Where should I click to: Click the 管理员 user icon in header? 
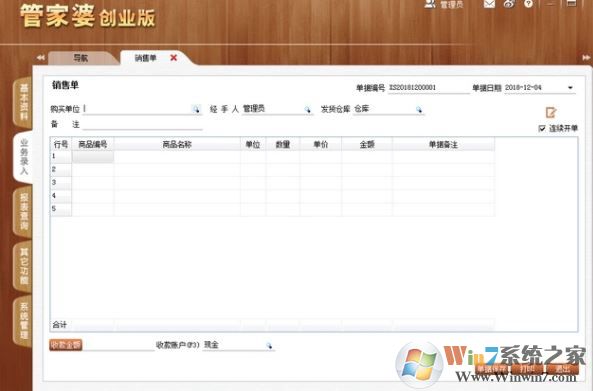430,4
